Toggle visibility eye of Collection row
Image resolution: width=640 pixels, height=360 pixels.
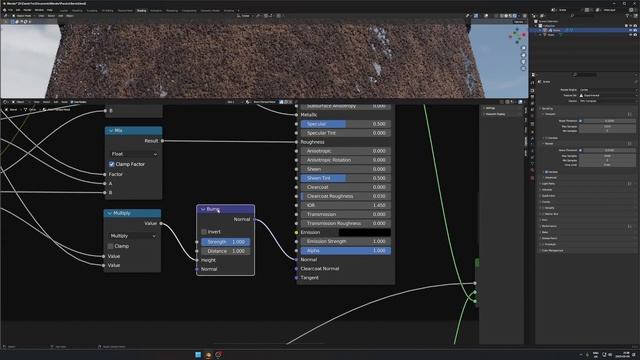coord(631,26)
